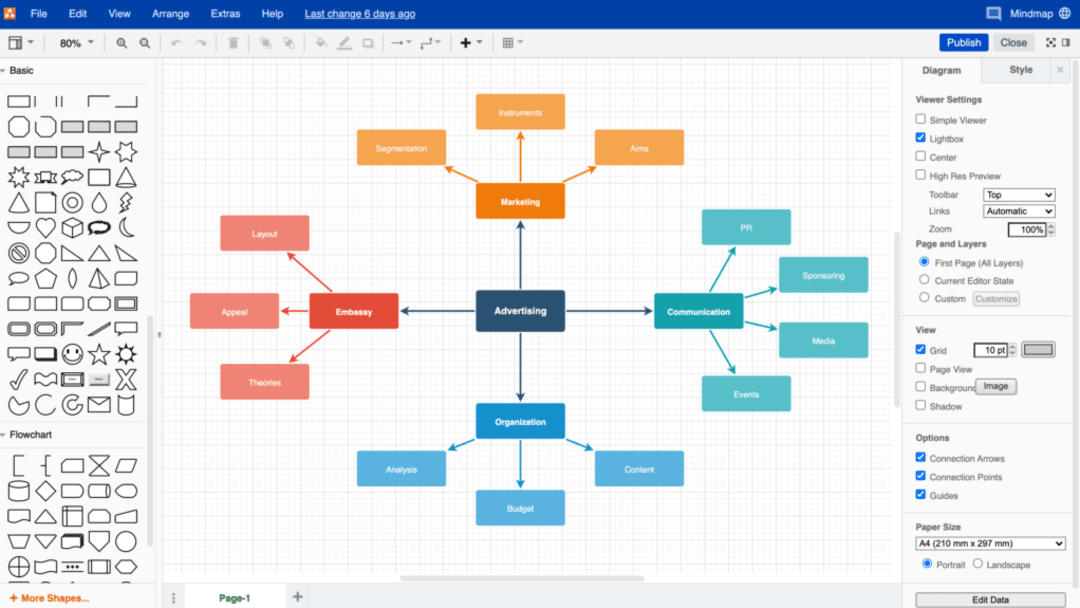The image size is (1080, 608).
Task: Select the Zoom Out tool
Action: pyautogui.click(x=144, y=43)
